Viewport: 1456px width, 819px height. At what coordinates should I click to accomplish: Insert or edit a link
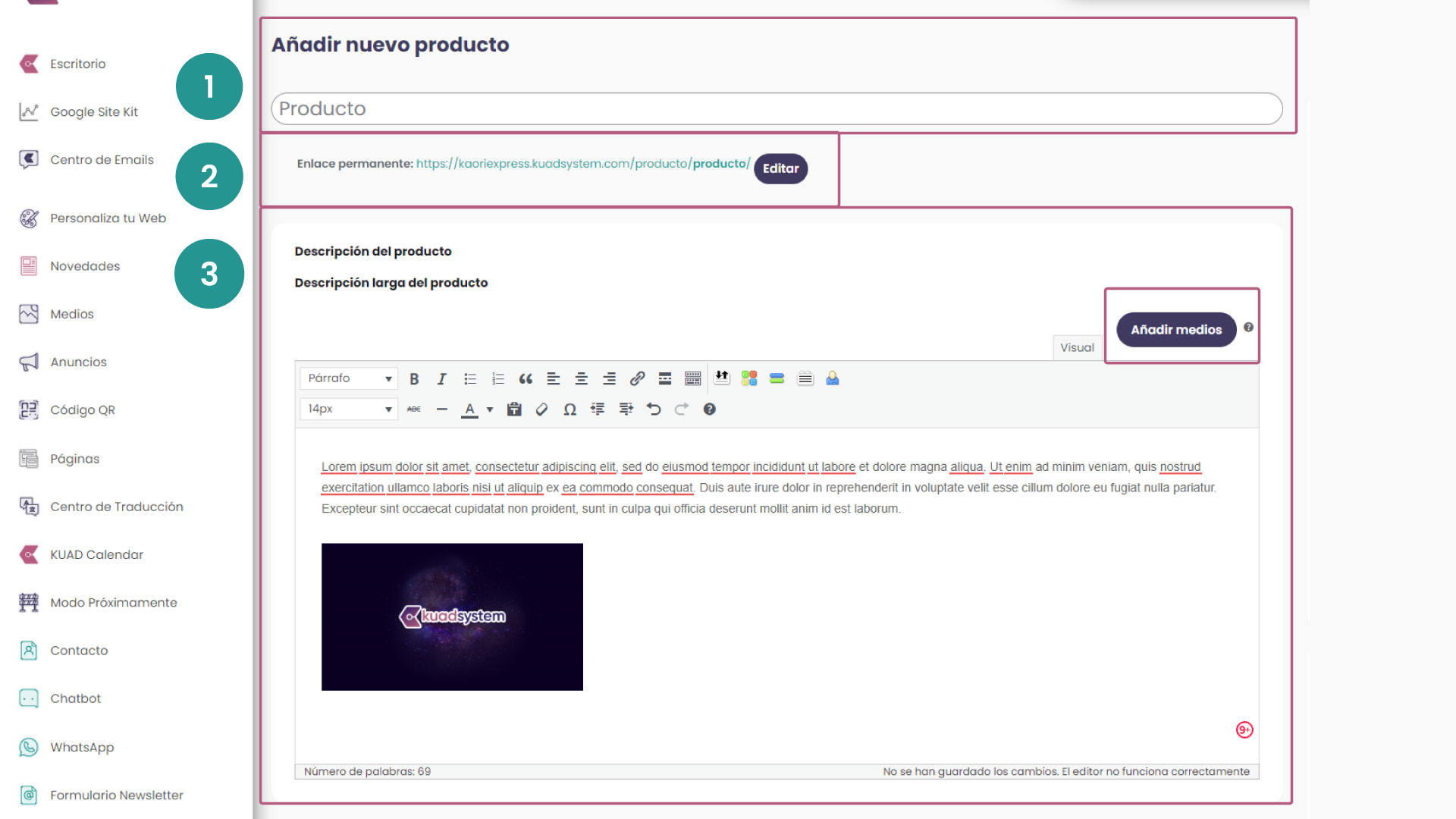pyautogui.click(x=637, y=378)
